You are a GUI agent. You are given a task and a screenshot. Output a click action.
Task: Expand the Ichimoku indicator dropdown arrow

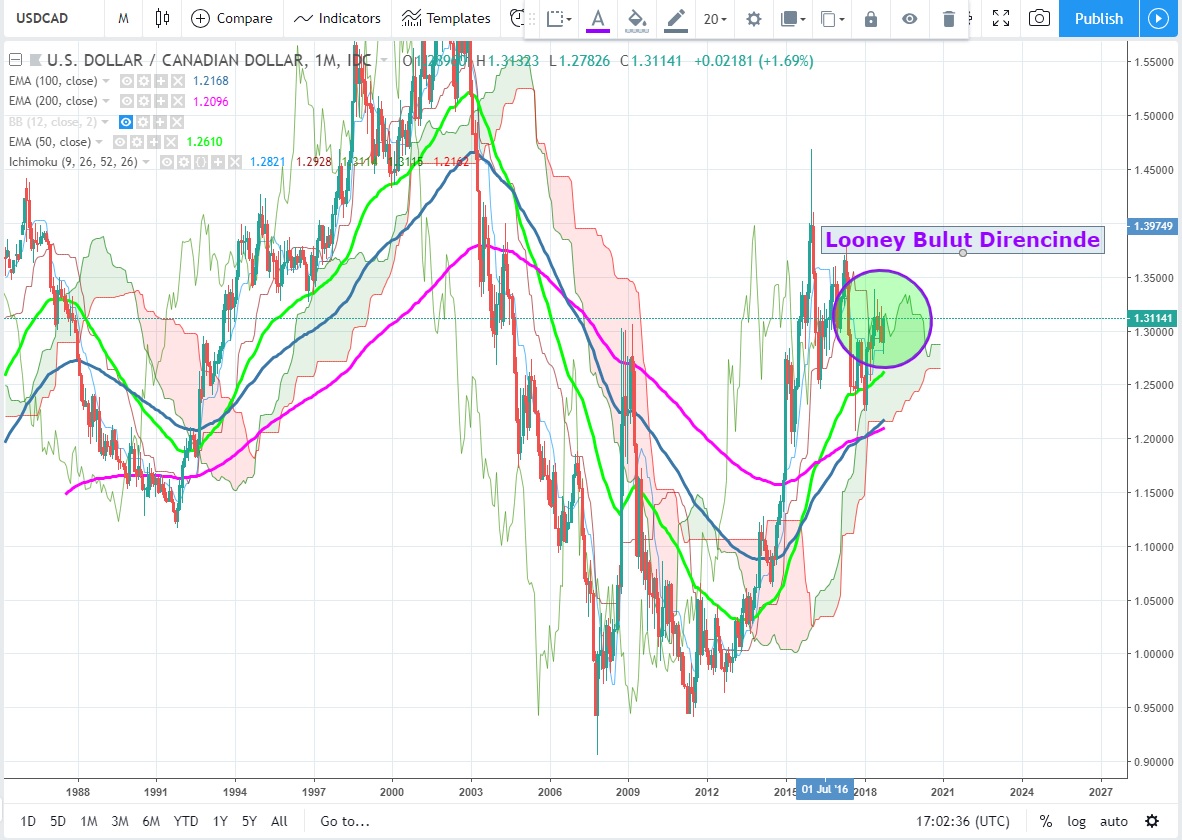(x=148, y=162)
